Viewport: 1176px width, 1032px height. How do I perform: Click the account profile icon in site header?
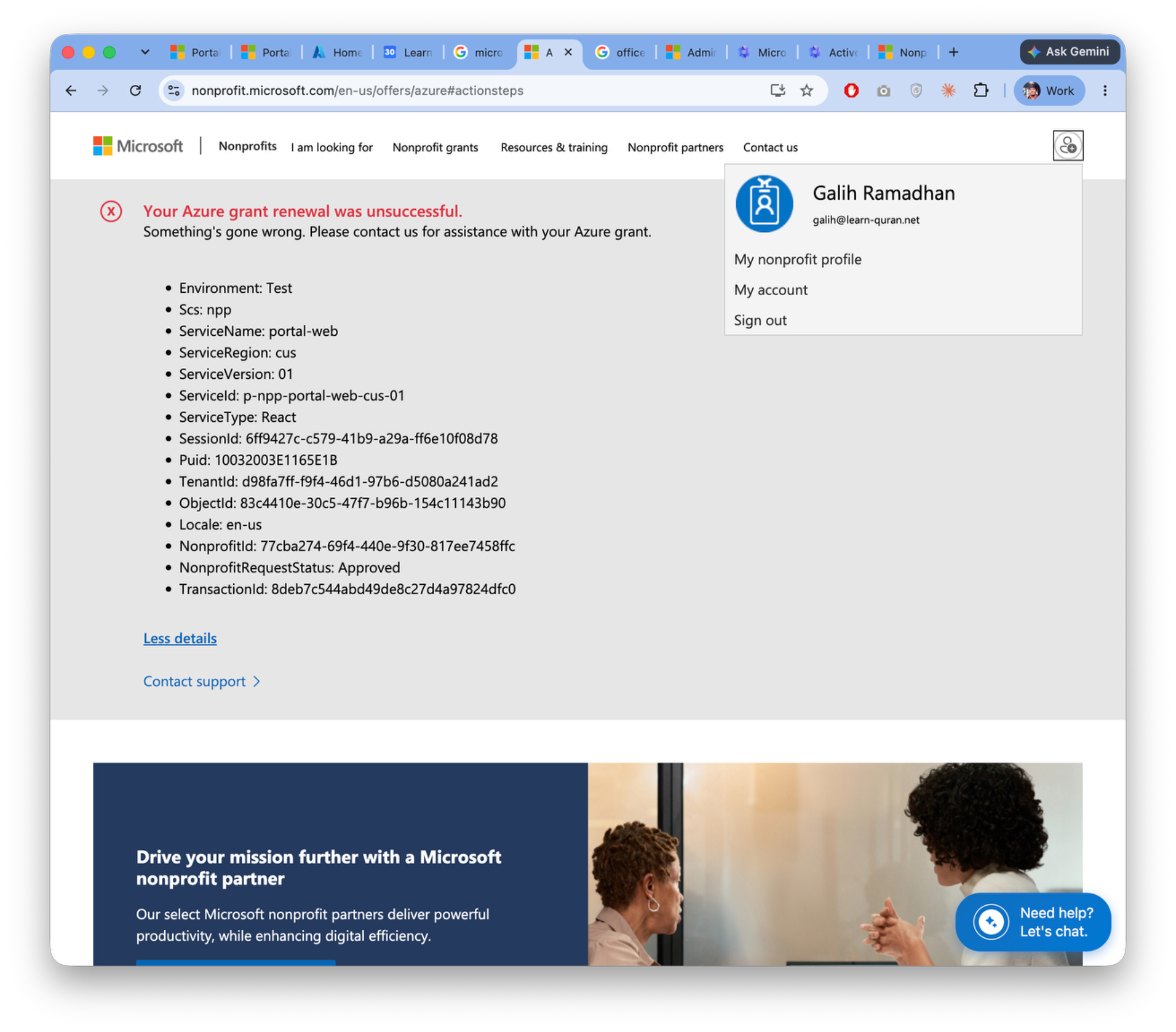tap(1068, 146)
